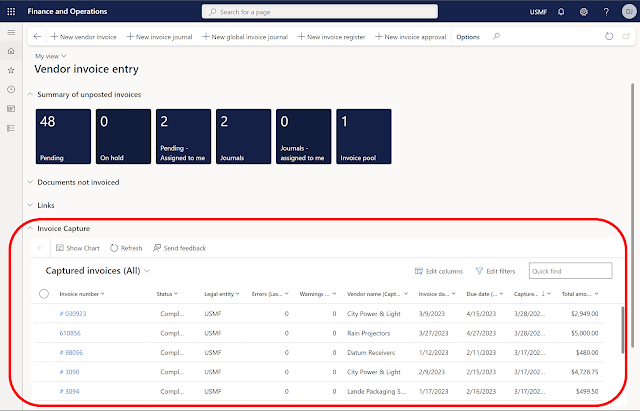This screenshot has height=411, width=640.
Task: Click back arrow in Invoice Capture toolbar
Action: (x=40, y=248)
